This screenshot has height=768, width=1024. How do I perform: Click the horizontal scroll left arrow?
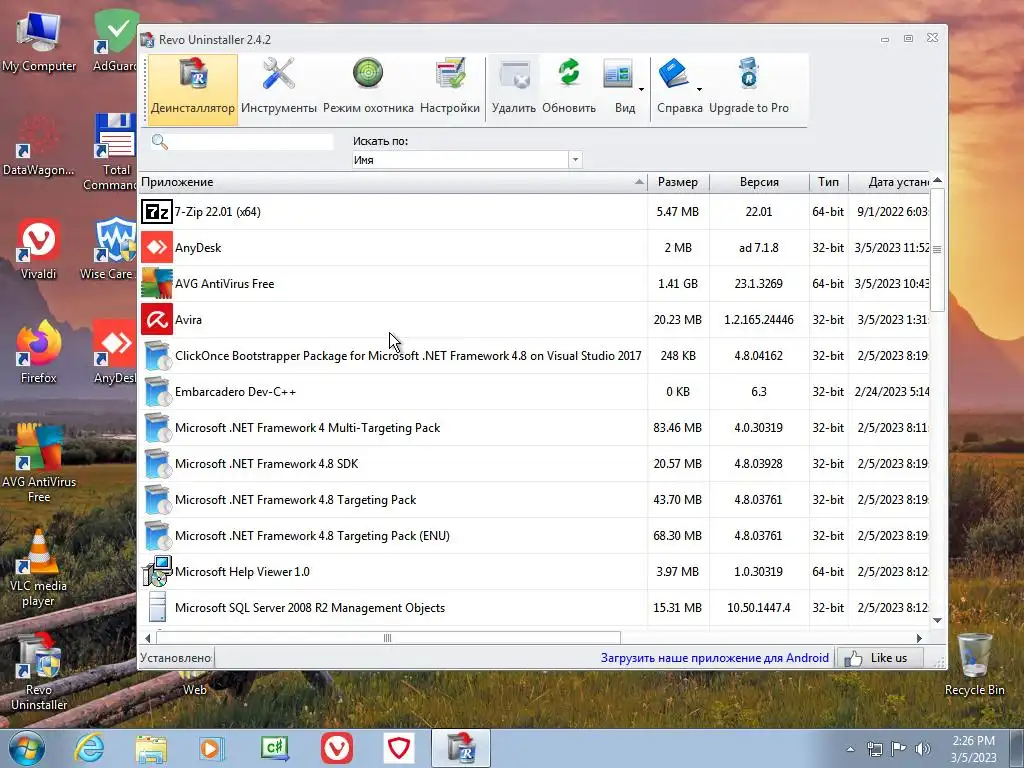coord(148,638)
